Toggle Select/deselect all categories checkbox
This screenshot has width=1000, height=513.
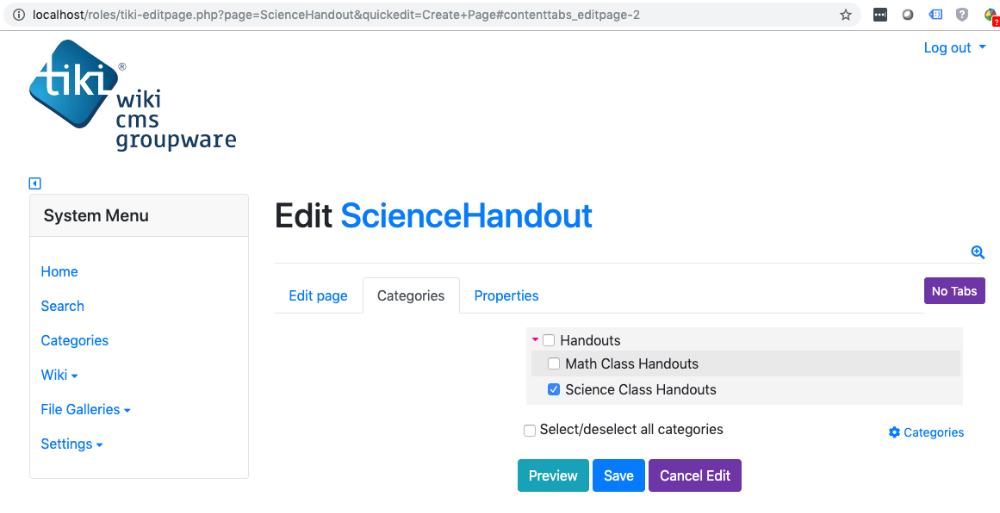coord(529,431)
